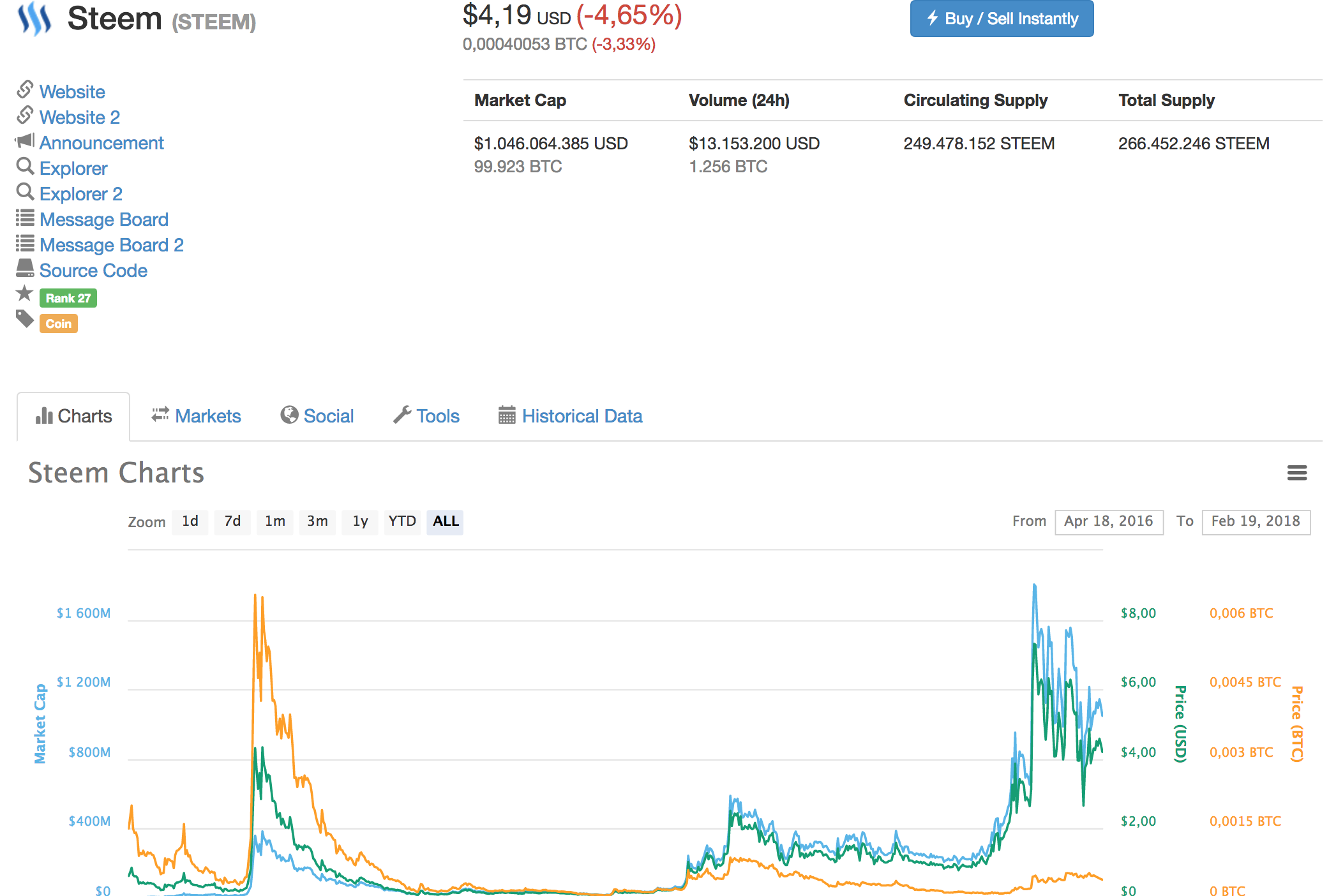Click the 249.478.152 STEEM circulating supply
The width and height of the screenshot is (1329, 896).
pos(979,144)
